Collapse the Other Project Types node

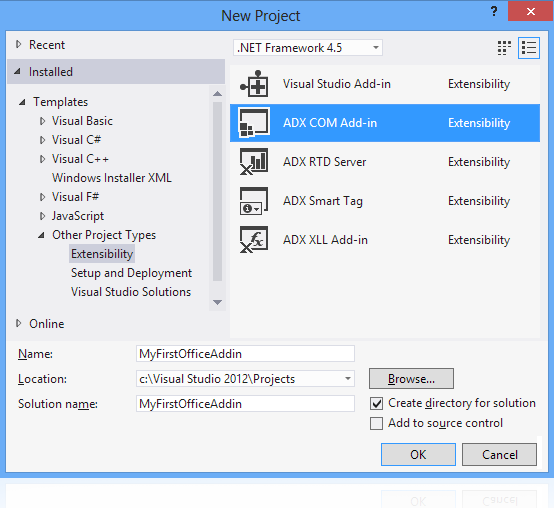coord(41,235)
